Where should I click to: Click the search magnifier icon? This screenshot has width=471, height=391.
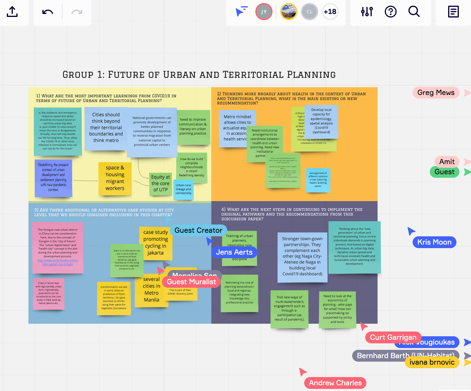(x=414, y=12)
